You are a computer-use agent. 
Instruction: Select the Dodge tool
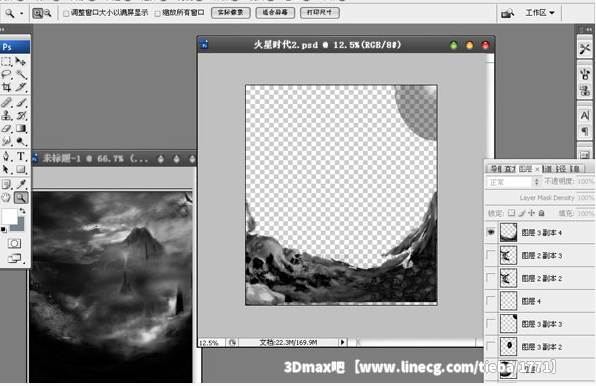[x=21, y=141]
